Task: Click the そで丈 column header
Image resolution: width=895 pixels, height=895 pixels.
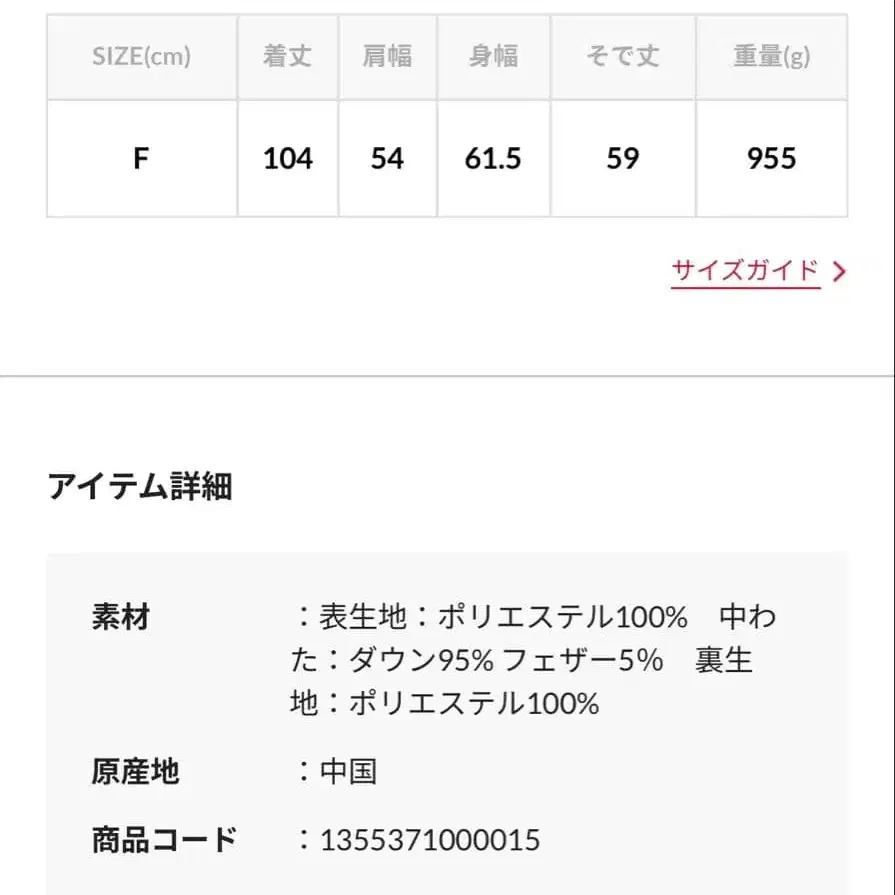Action: click(x=622, y=56)
